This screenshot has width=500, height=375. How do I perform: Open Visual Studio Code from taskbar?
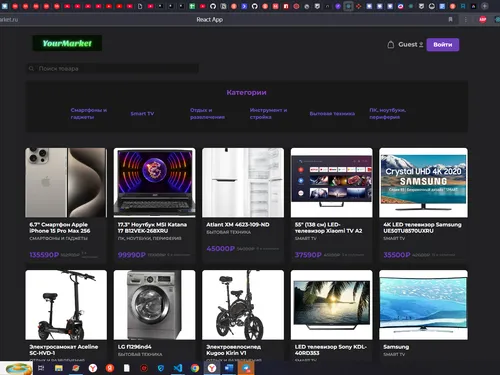point(178,368)
